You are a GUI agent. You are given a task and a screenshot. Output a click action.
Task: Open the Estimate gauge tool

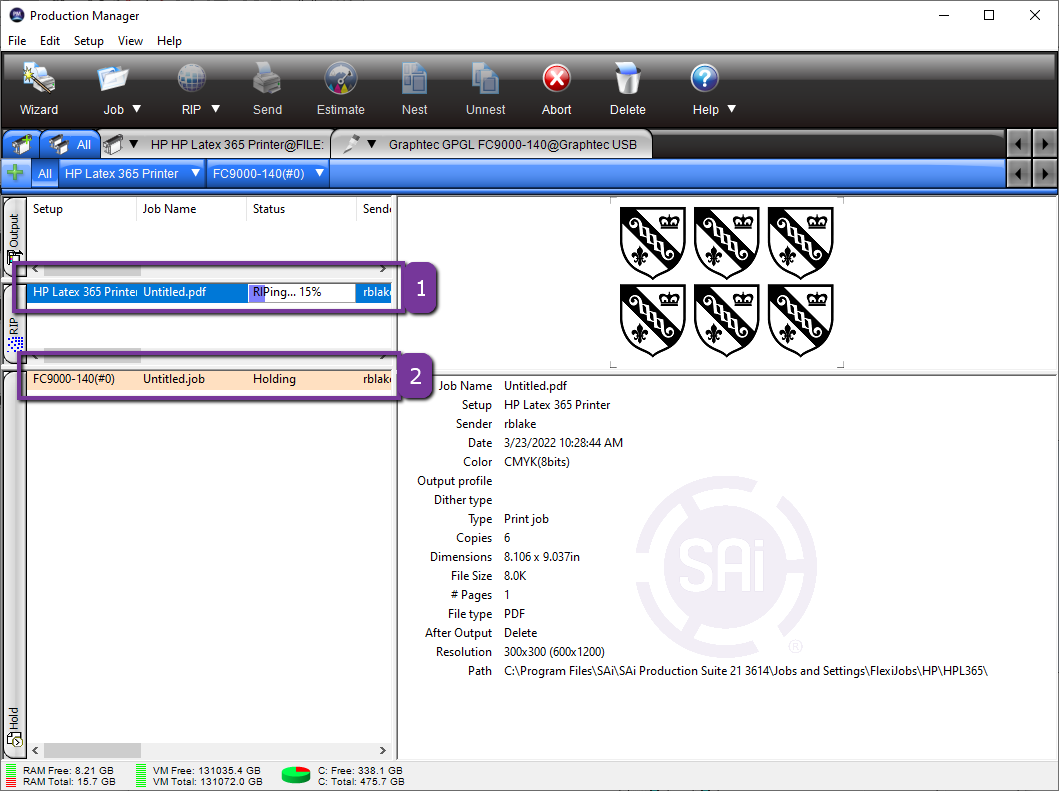point(341,80)
